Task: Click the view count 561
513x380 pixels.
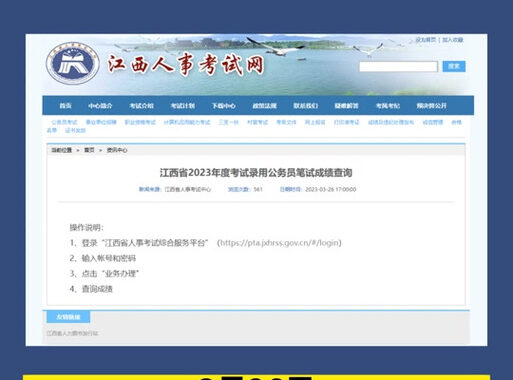Action: click(258, 189)
